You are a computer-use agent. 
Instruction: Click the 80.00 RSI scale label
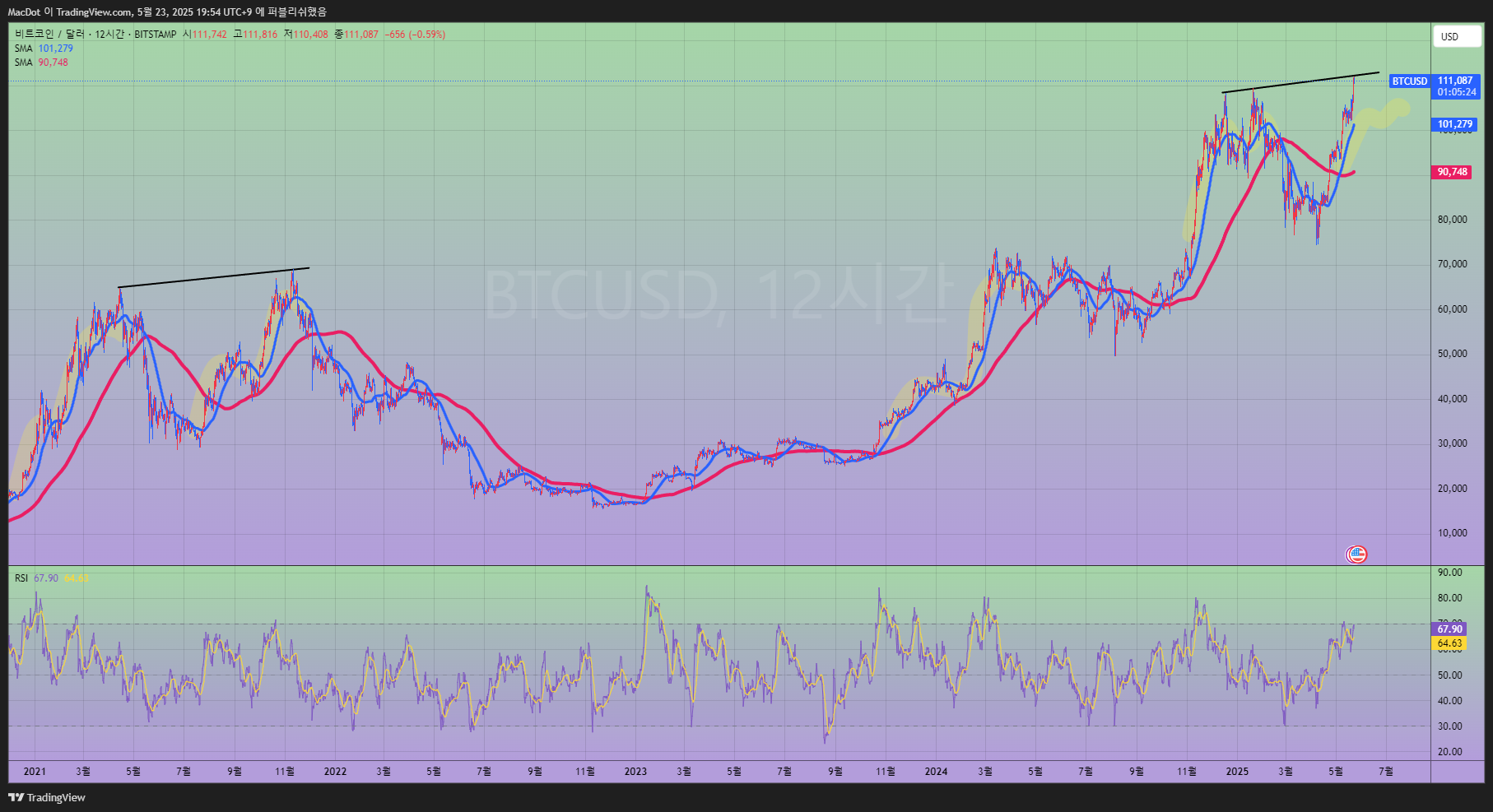[1450, 598]
